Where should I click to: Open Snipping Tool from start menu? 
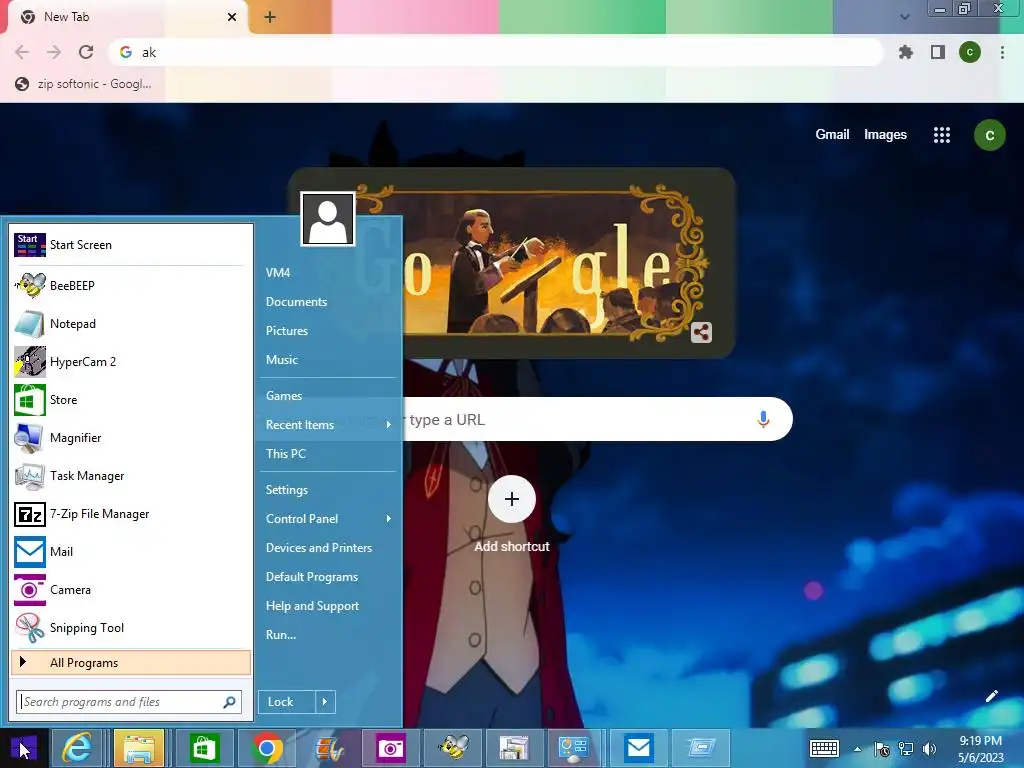pyautogui.click(x=131, y=628)
